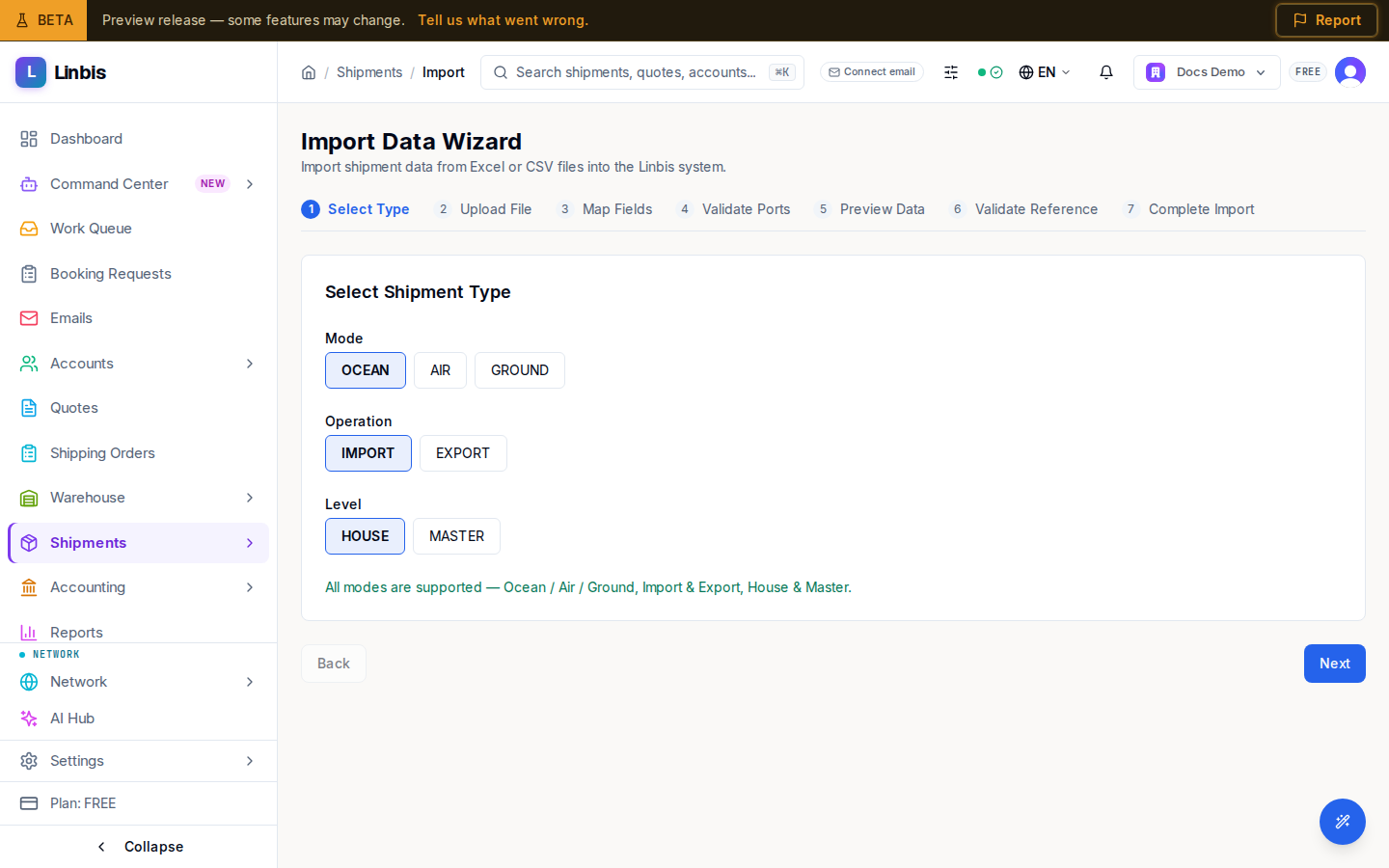
Task: Select AIR mode
Action: click(x=440, y=370)
